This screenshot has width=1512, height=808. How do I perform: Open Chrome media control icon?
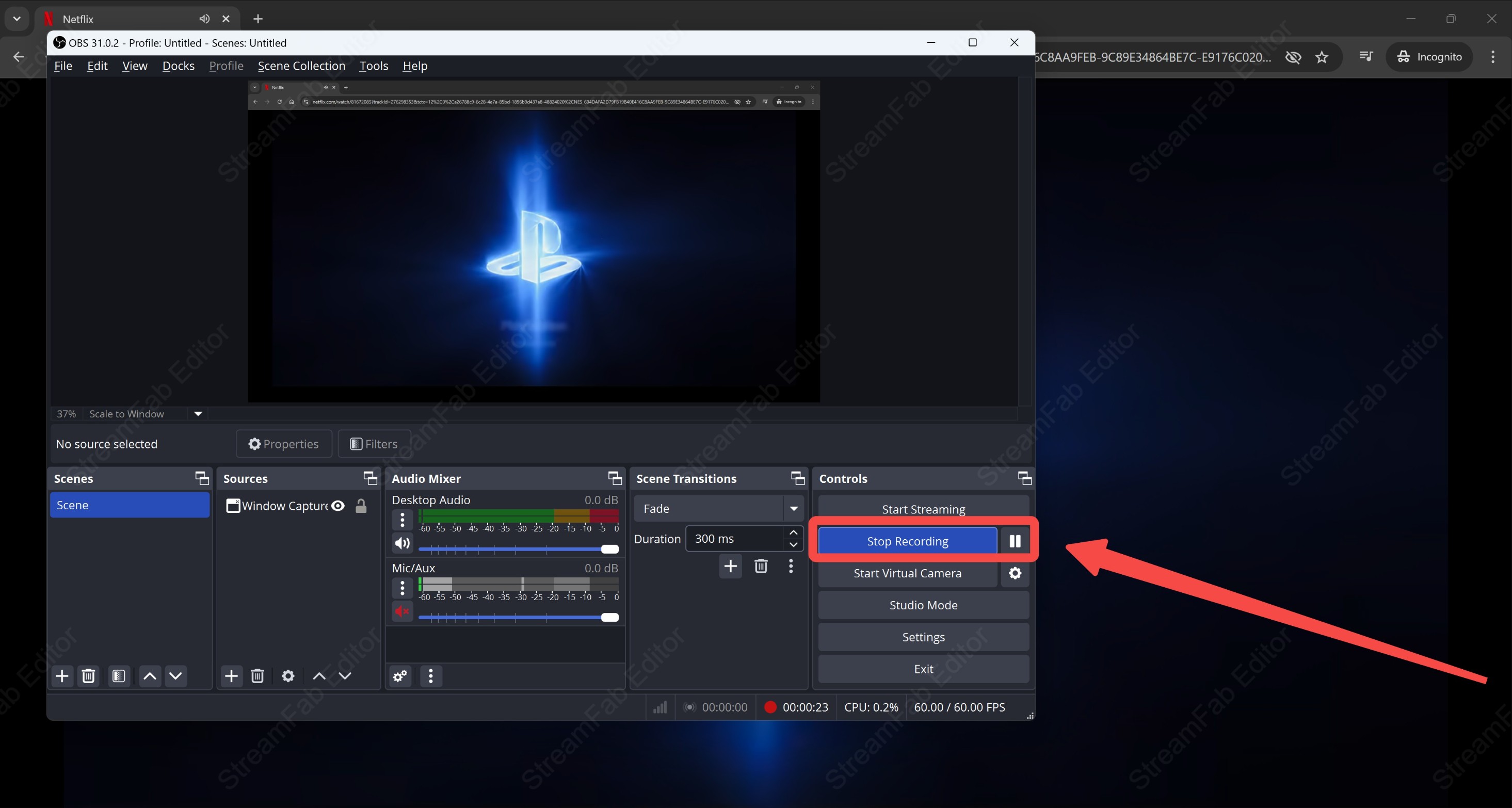(x=1366, y=56)
